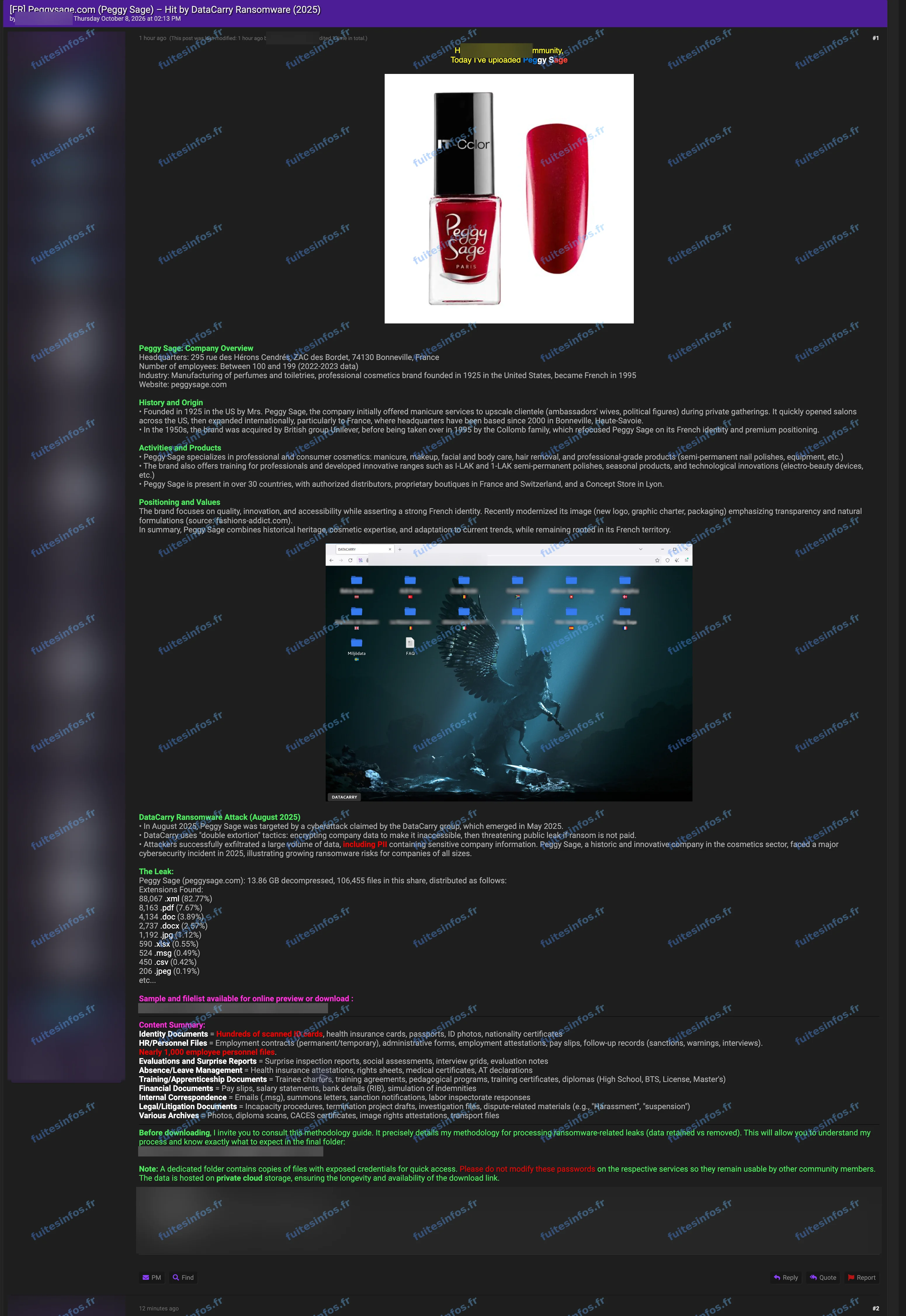906x1316 pixels.
Task: Report the first post
Action: point(862,1277)
